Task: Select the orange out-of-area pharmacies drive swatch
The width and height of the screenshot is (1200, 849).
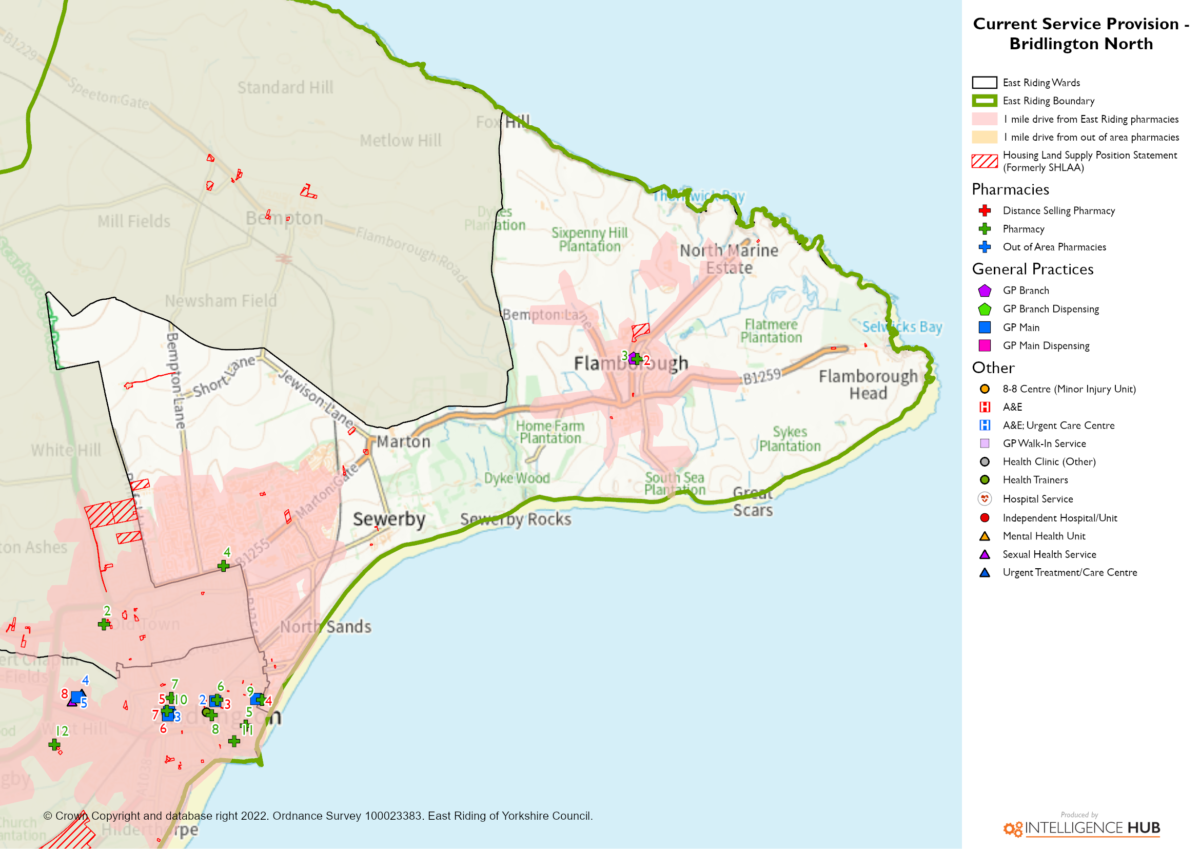Action: 984,137
